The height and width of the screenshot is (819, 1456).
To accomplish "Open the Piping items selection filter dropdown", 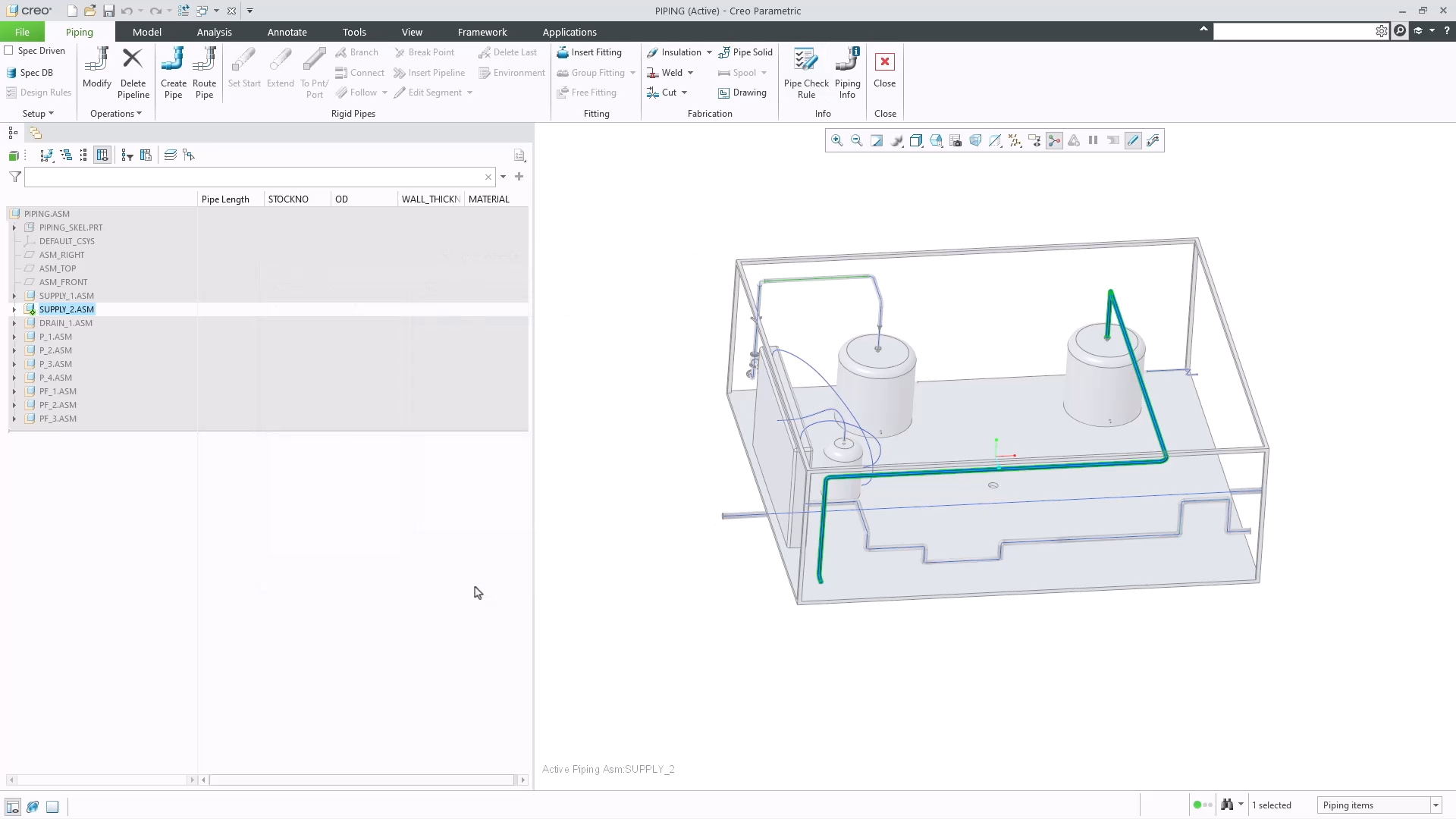I will point(1436,805).
